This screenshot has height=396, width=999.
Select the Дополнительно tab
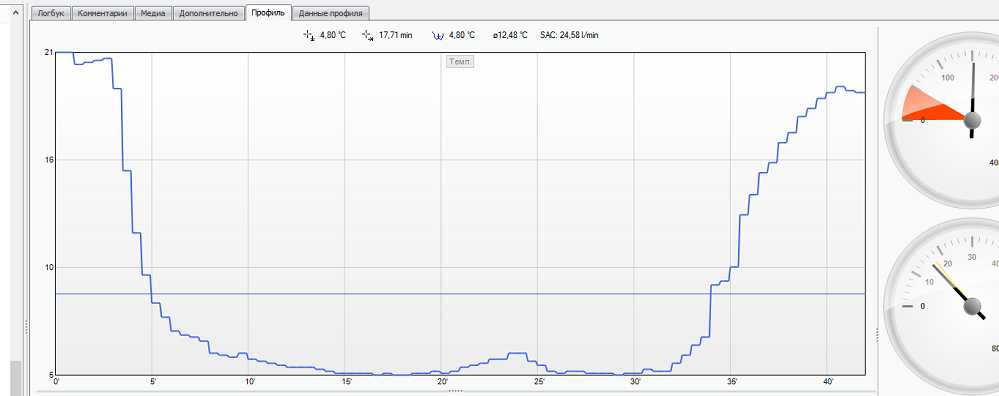pyautogui.click(x=209, y=13)
